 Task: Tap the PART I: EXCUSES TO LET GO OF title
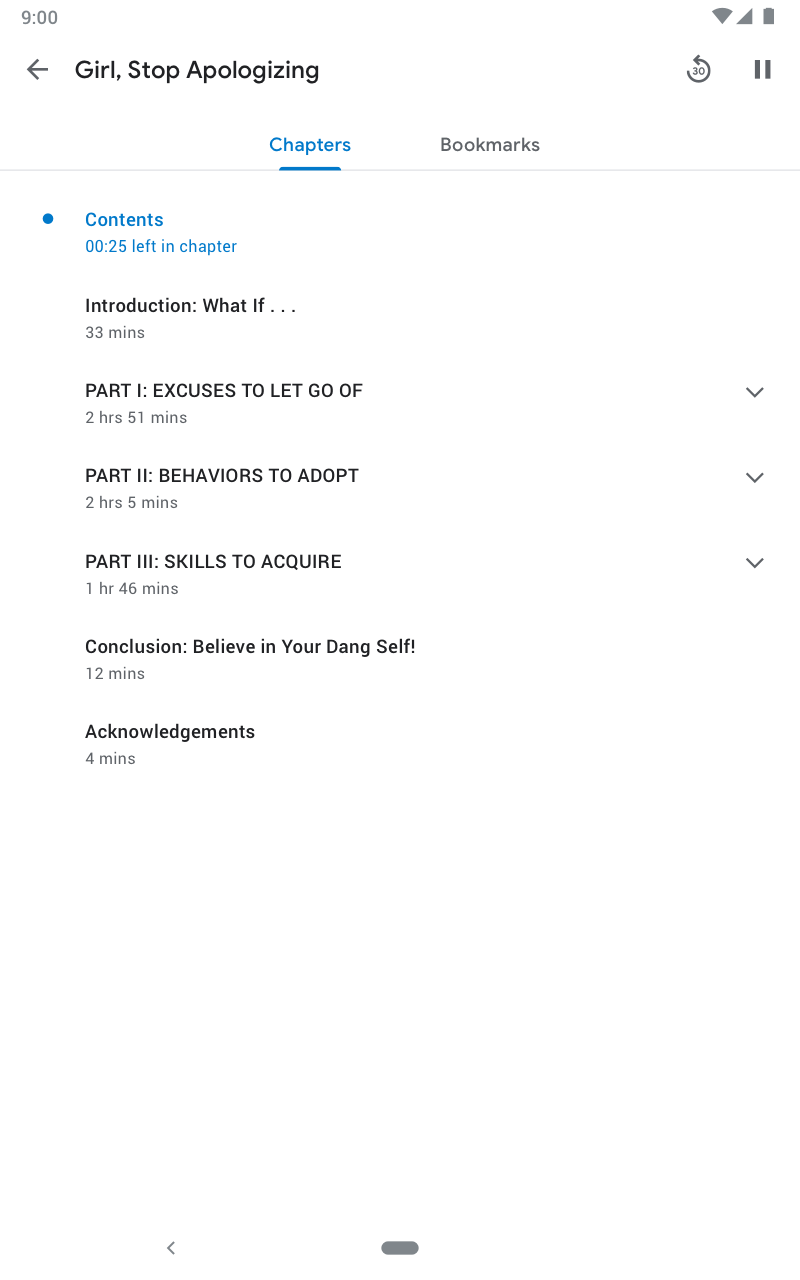pyautogui.click(x=224, y=391)
